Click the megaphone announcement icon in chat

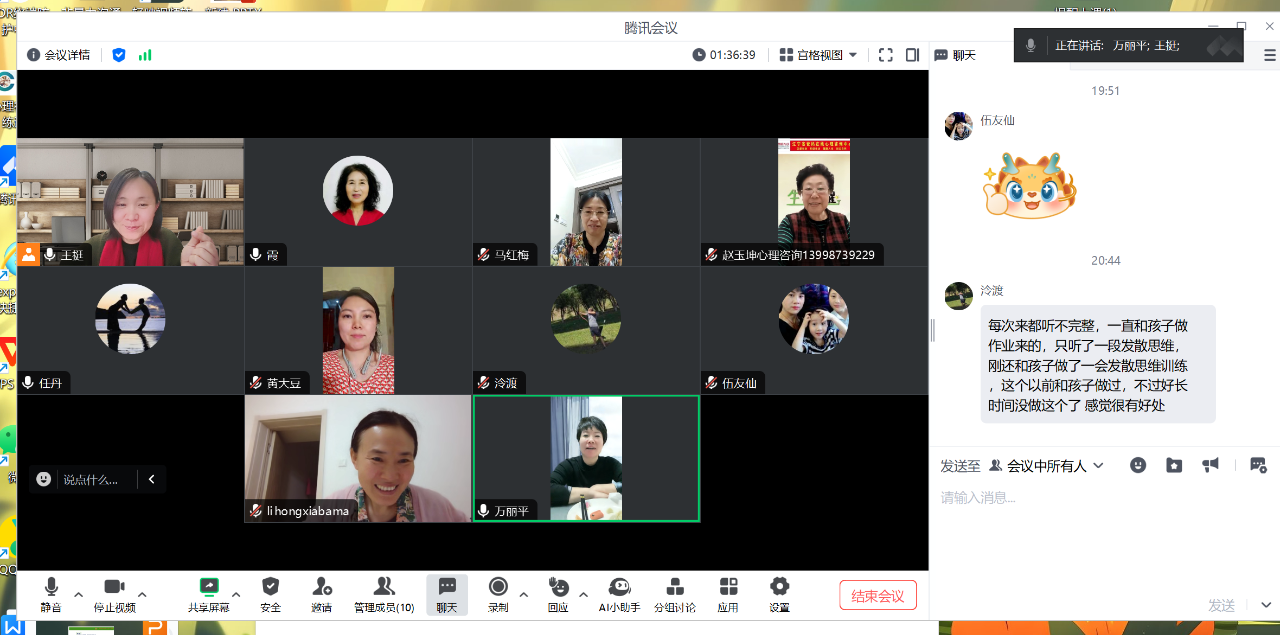1211,465
